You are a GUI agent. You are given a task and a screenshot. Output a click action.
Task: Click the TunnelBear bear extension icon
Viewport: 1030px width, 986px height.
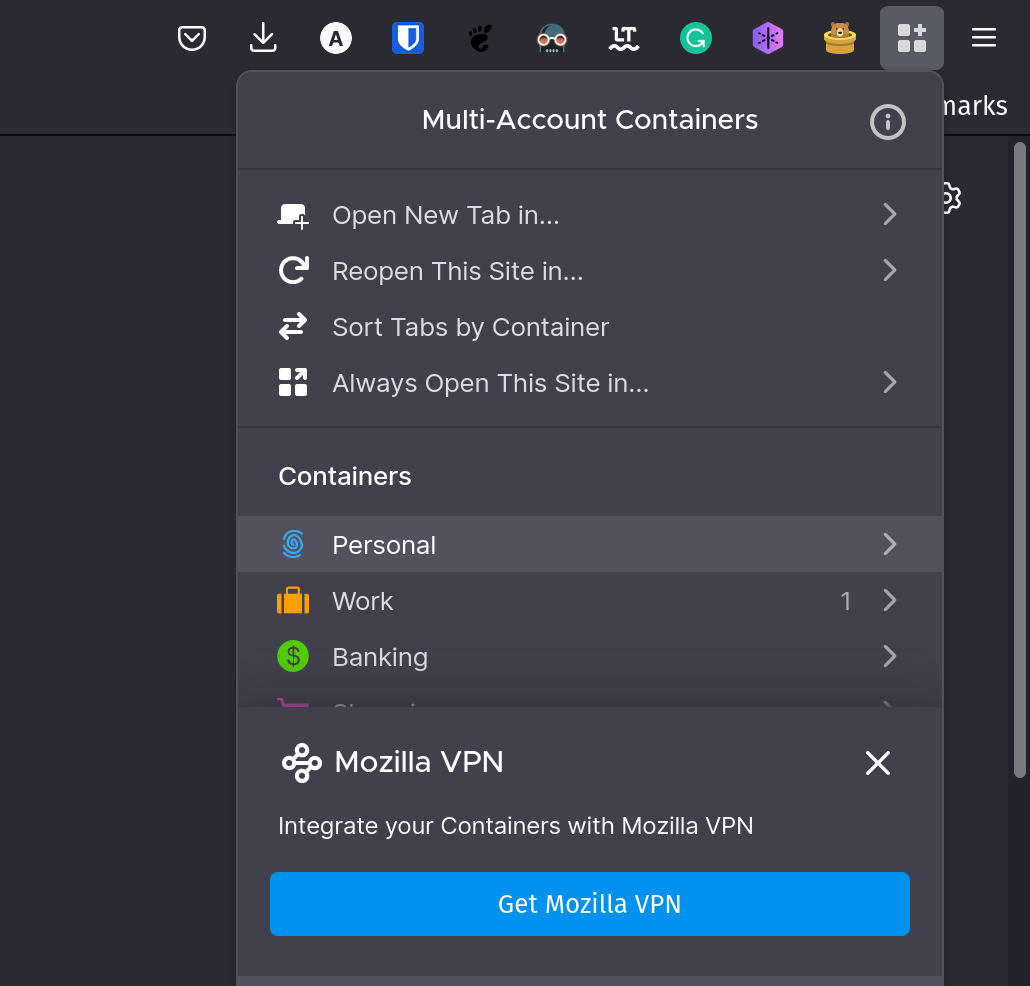[840, 39]
